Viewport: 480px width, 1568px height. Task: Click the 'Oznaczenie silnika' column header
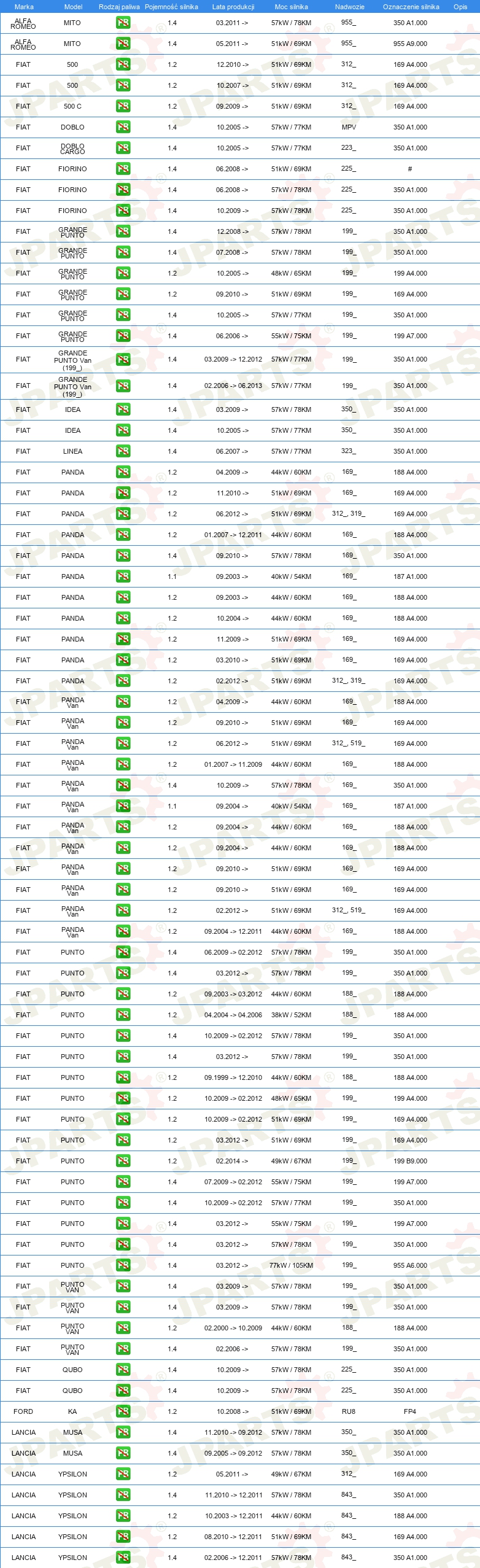coord(411,7)
